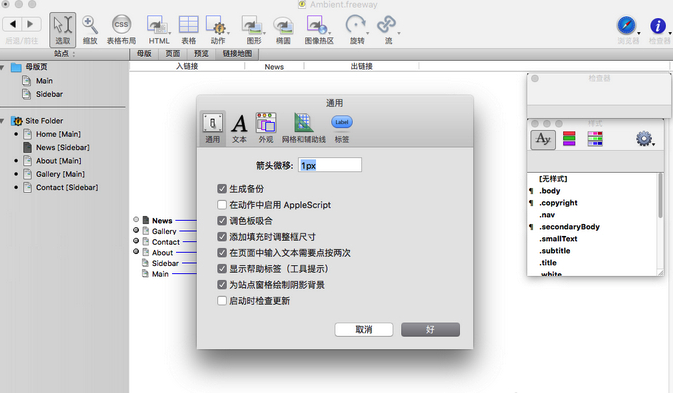Toggle 添加填充时调整框尺寸 checkbox
Screen dimensions: 673x393
[x=222, y=237]
